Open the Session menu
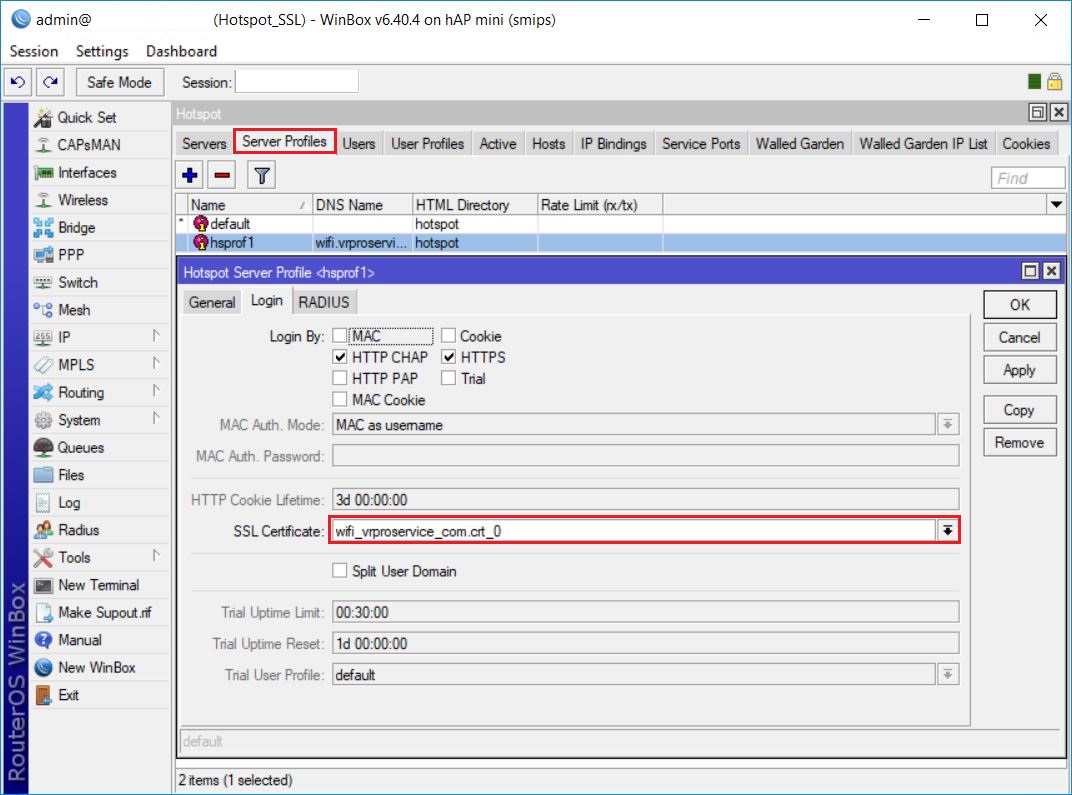 [x=34, y=51]
